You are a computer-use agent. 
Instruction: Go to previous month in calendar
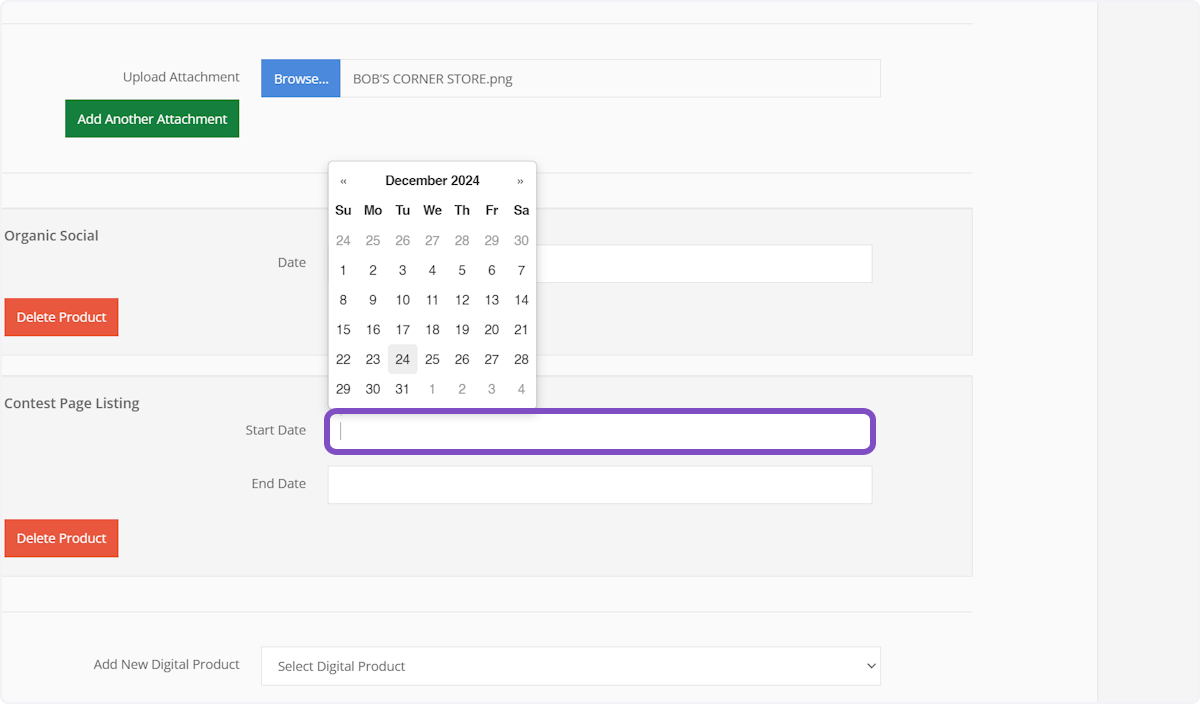pos(343,181)
